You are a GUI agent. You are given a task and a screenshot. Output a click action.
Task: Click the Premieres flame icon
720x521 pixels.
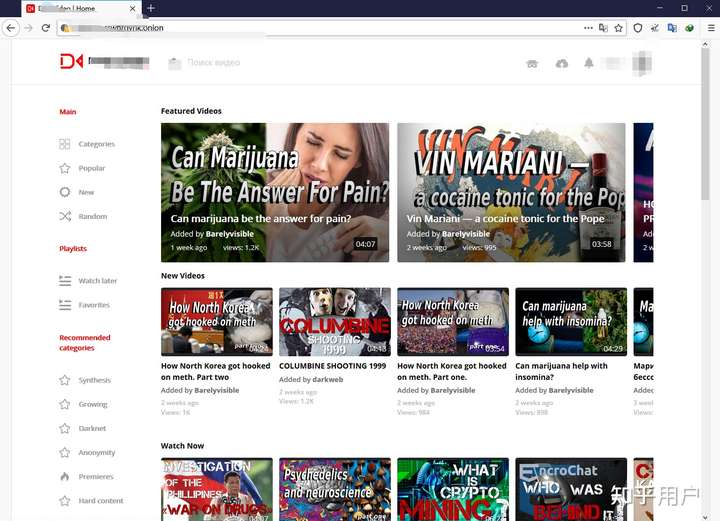click(65, 476)
